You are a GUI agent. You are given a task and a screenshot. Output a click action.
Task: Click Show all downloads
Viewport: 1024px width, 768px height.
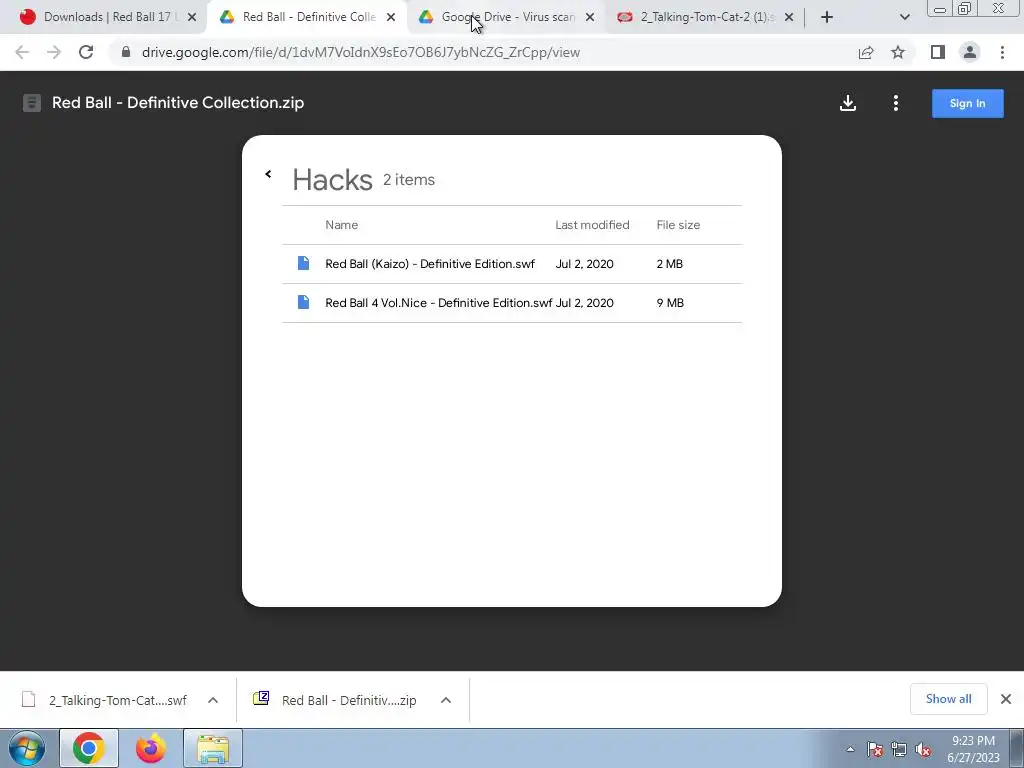point(948,699)
